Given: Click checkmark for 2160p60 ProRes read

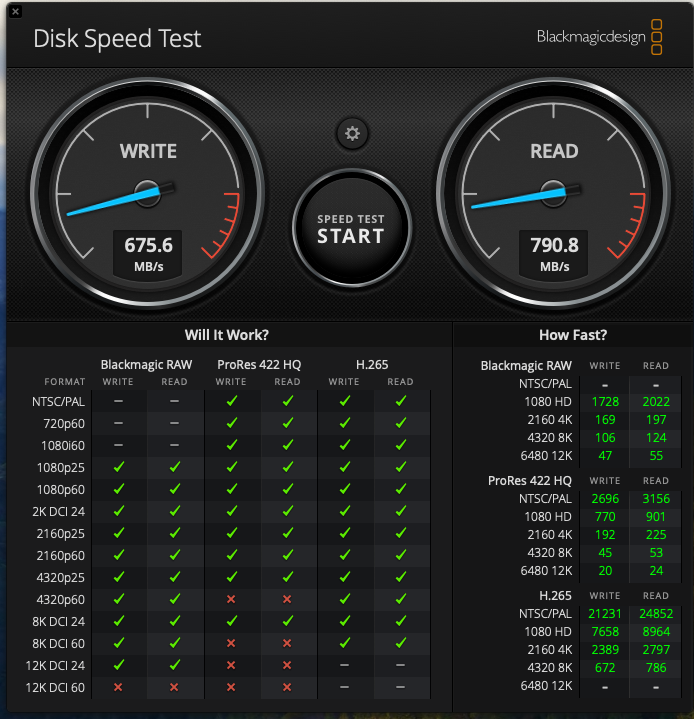Looking at the screenshot, I should [288, 555].
